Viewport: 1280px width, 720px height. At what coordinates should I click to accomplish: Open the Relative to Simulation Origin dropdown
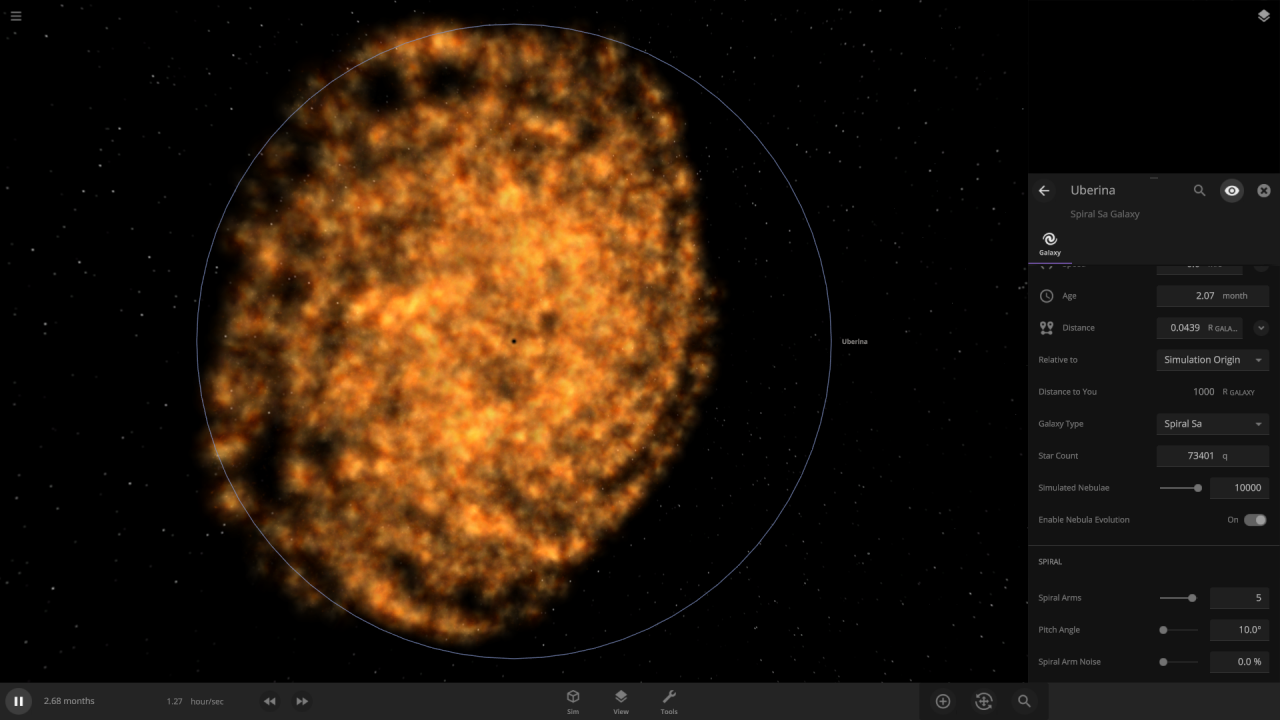(x=1213, y=360)
